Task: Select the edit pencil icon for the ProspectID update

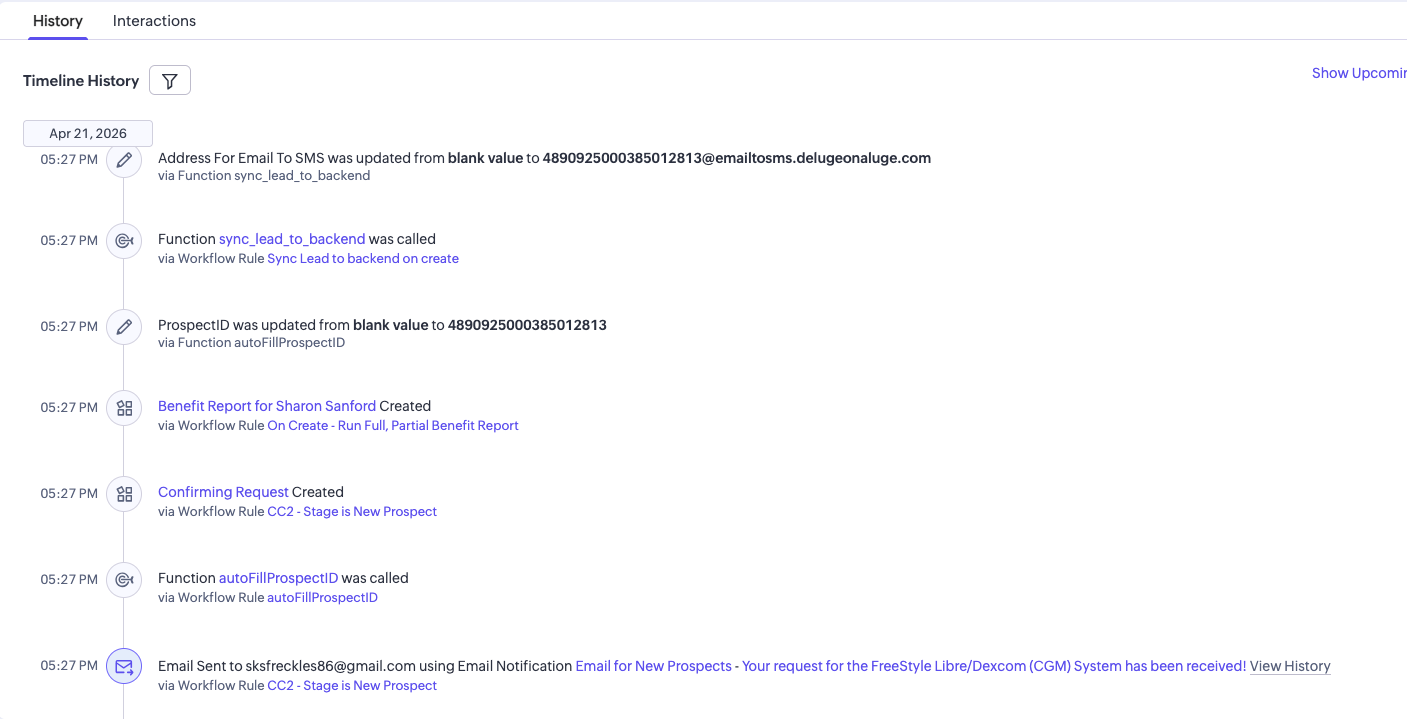Action: click(x=123, y=326)
